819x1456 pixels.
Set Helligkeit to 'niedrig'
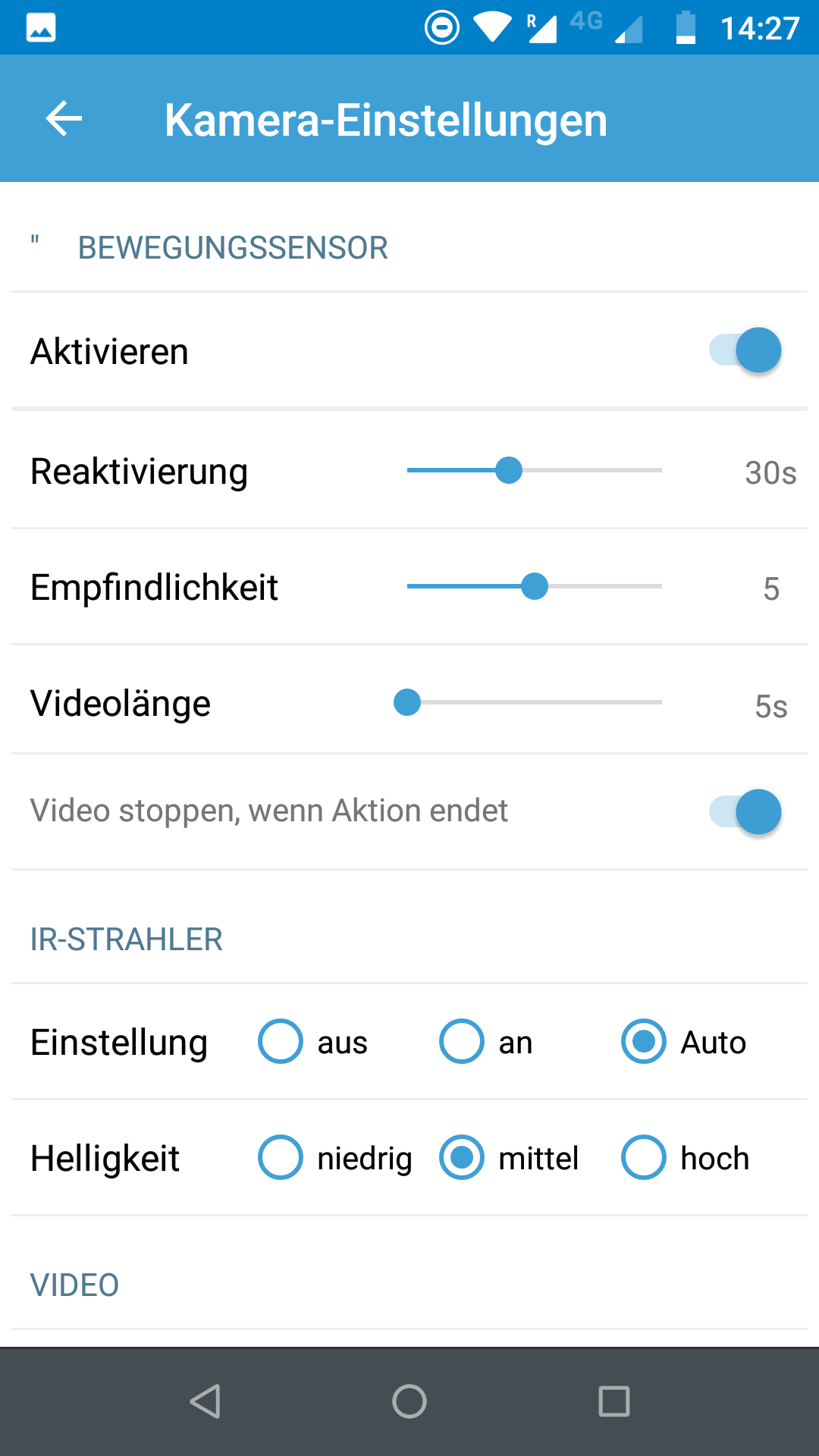(281, 1157)
